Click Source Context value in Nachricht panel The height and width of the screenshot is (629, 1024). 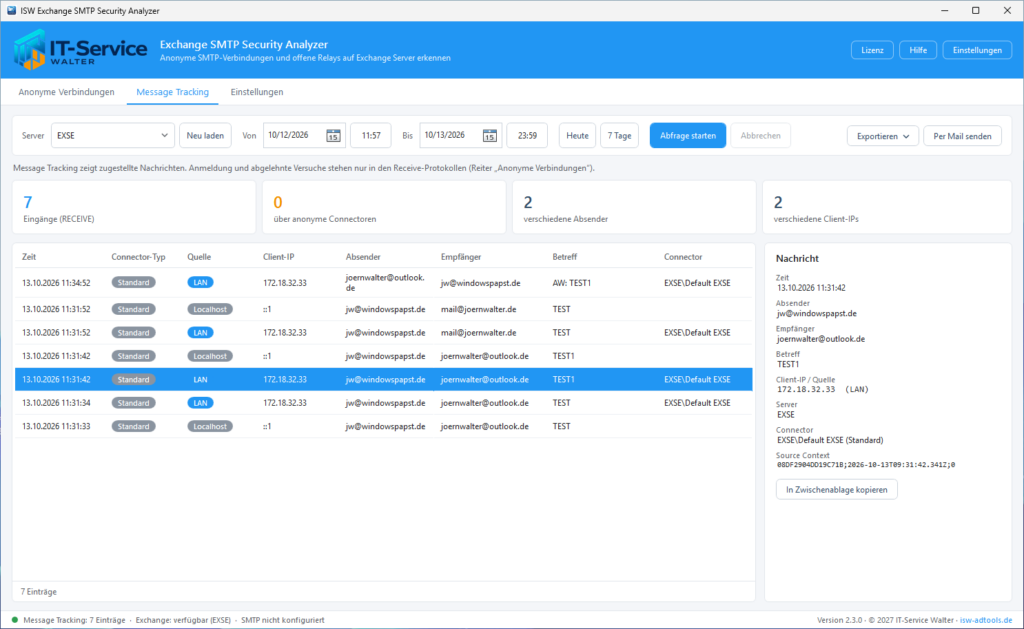coord(866,465)
